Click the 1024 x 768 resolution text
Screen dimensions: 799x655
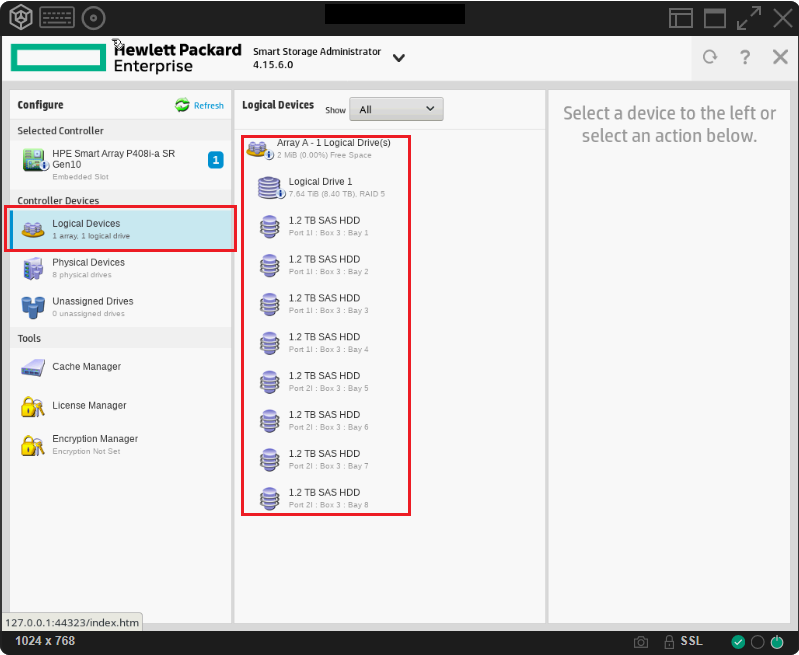45,641
